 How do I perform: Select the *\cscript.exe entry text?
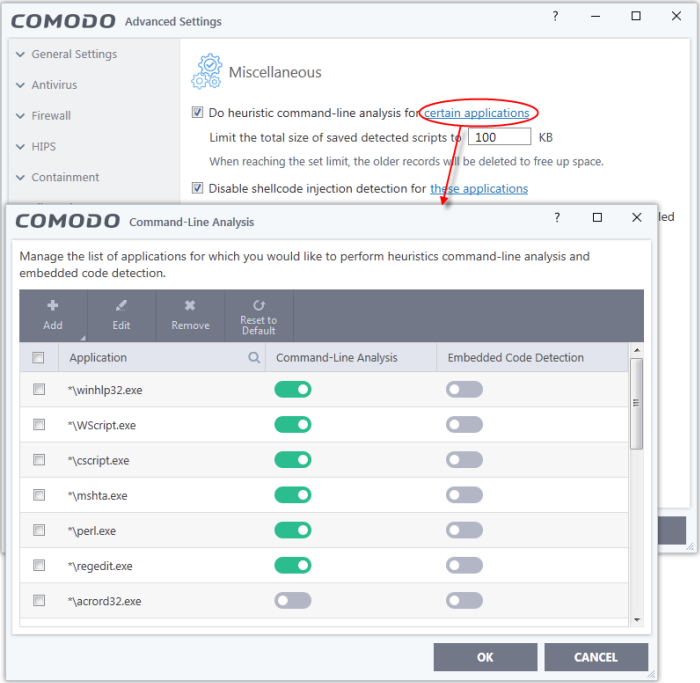98,461
